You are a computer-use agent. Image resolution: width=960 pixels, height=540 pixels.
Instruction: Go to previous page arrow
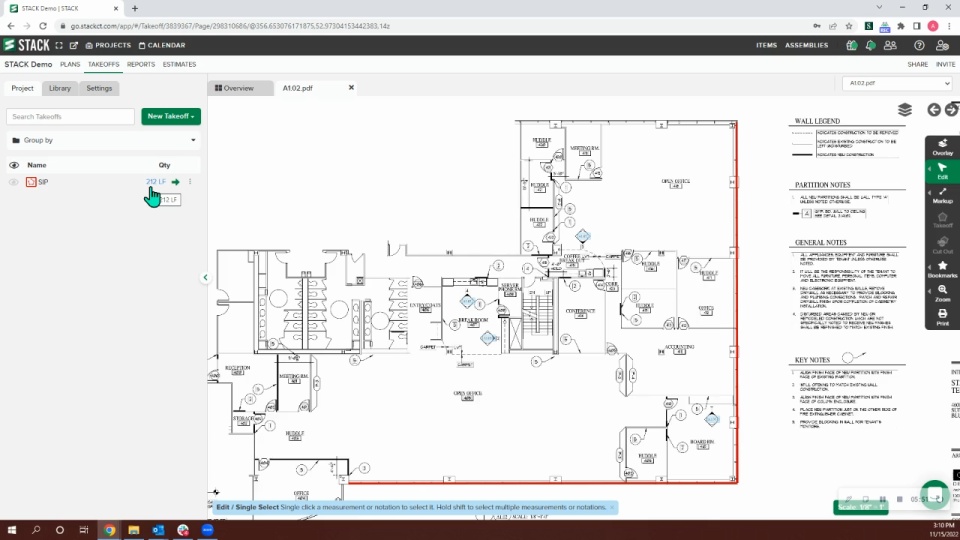pos(934,110)
